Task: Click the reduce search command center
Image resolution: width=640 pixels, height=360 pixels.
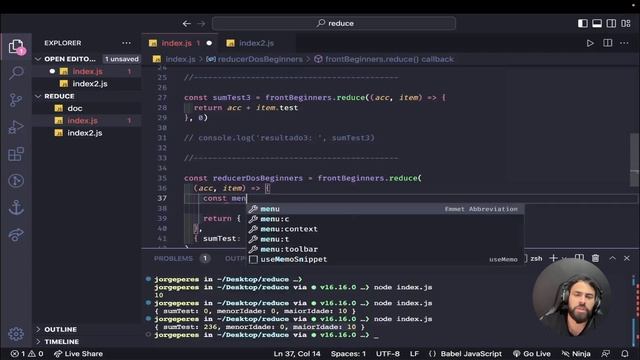Action: [x=334, y=23]
